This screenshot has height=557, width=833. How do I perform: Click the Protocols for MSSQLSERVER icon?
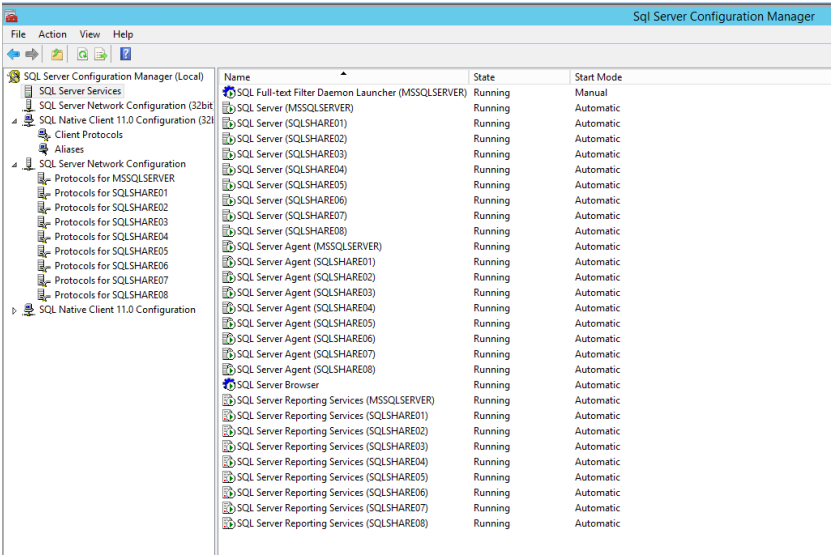[x=44, y=179]
